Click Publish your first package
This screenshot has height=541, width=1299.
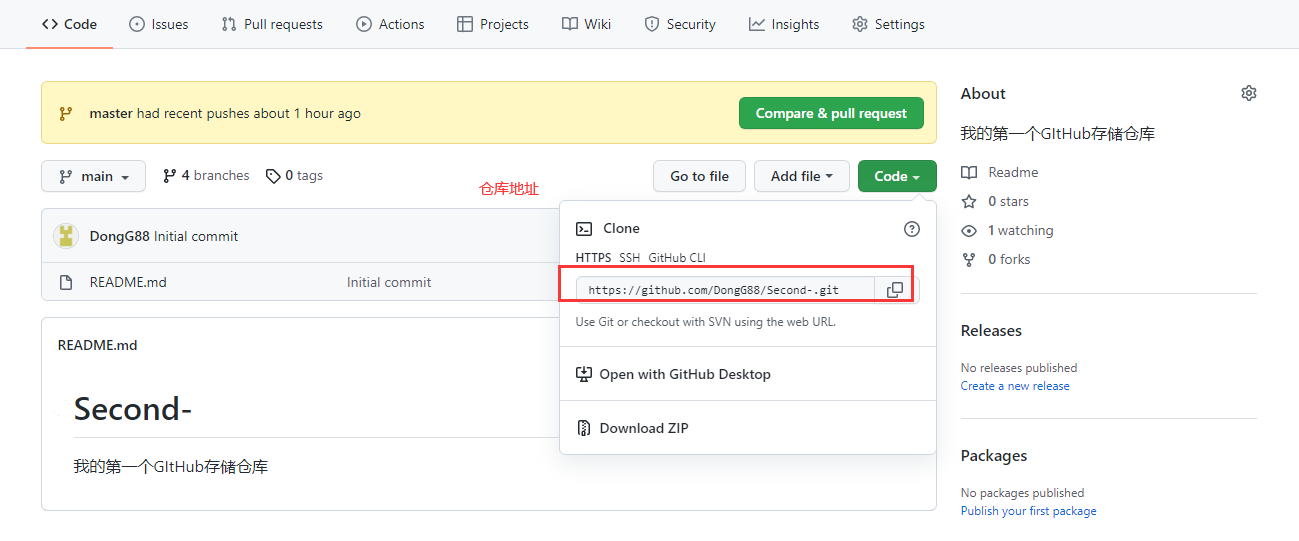pos(1028,511)
